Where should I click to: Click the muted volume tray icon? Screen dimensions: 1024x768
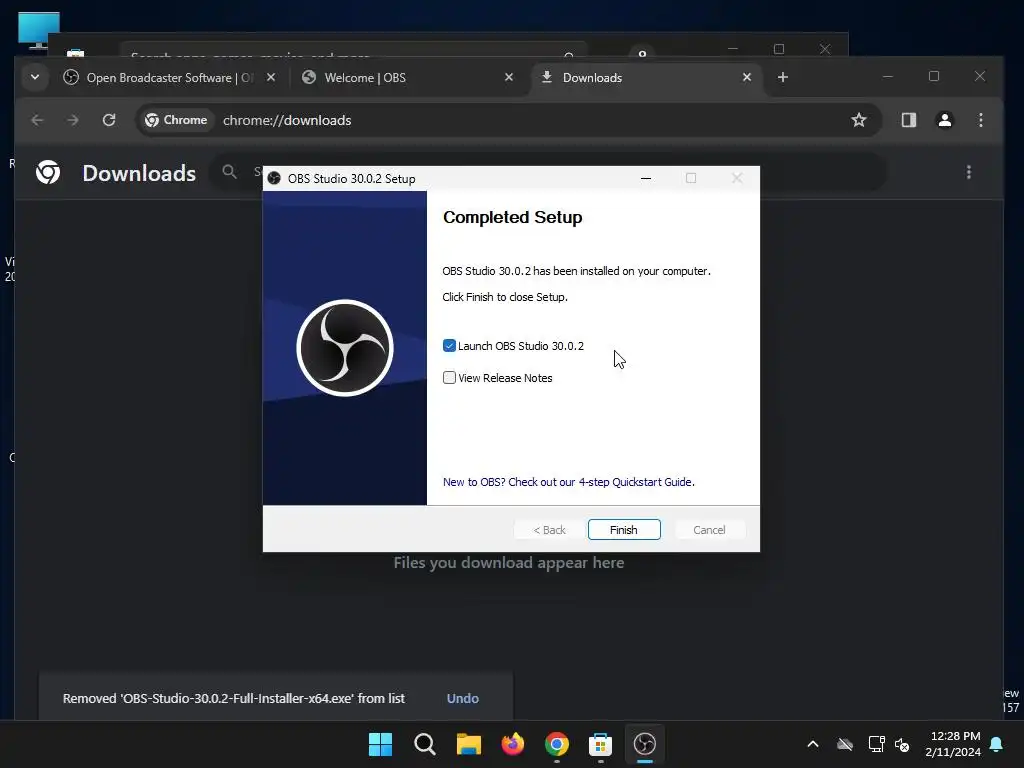(903, 744)
